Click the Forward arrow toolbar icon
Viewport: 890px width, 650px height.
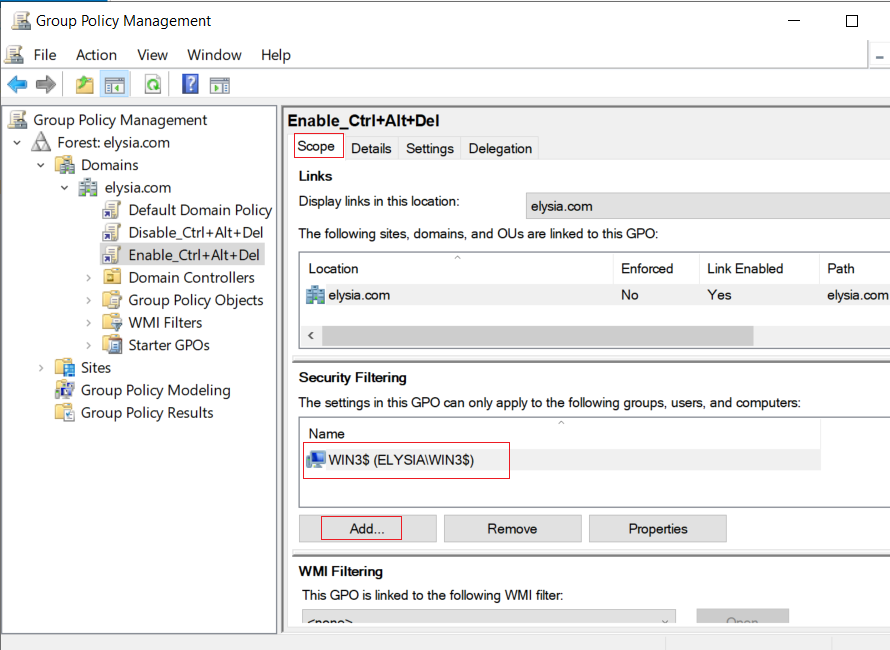(45, 85)
